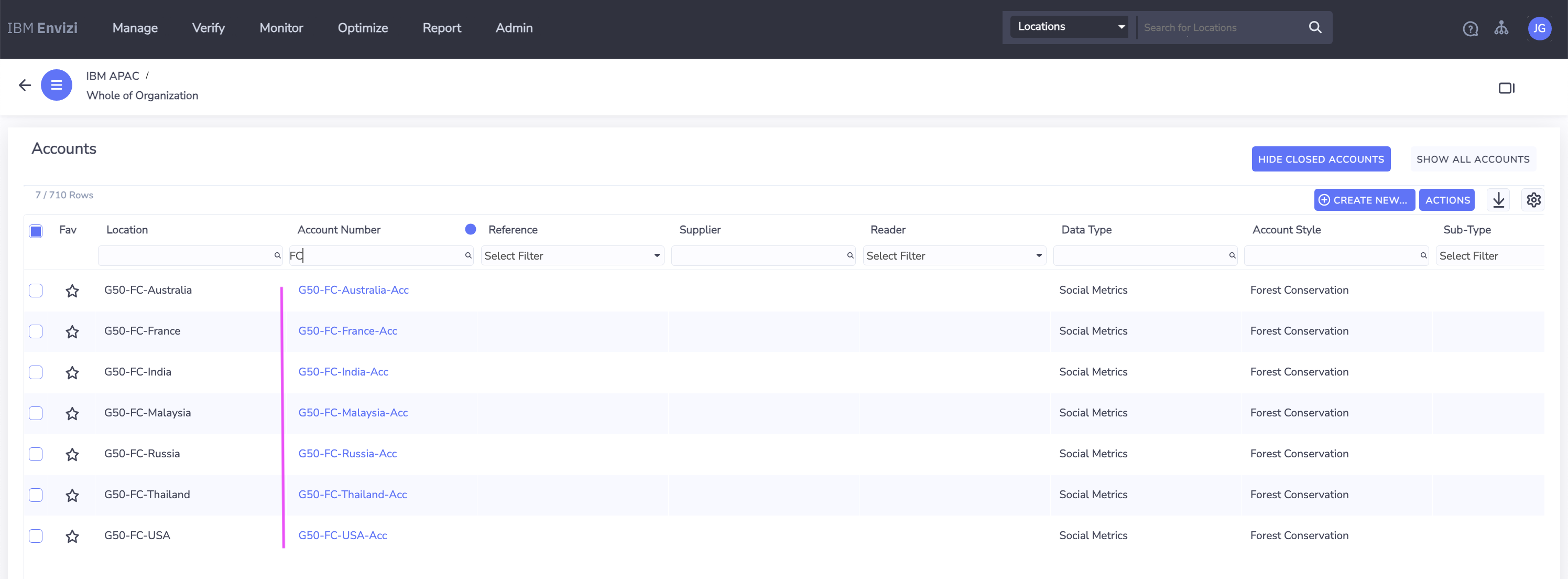This screenshot has height=579, width=1568.
Task: Click the back arrow next to IBM APAC
Action: [24, 85]
